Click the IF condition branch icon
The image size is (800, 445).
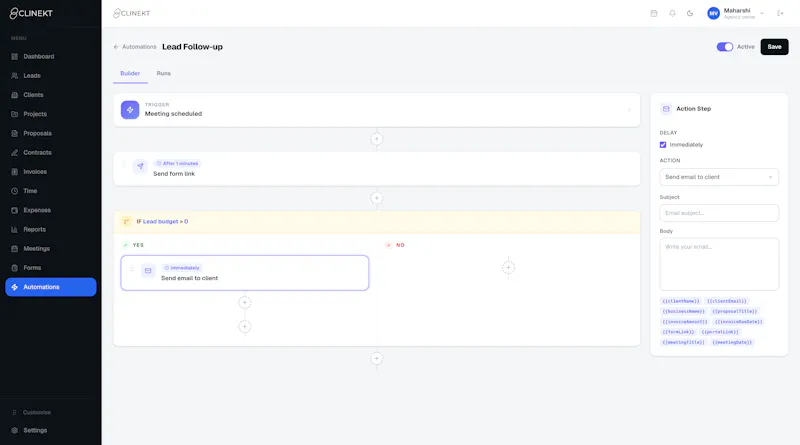point(126,221)
